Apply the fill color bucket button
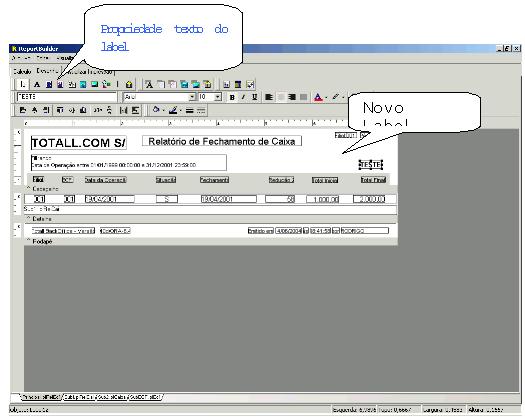 tap(156, 110)
